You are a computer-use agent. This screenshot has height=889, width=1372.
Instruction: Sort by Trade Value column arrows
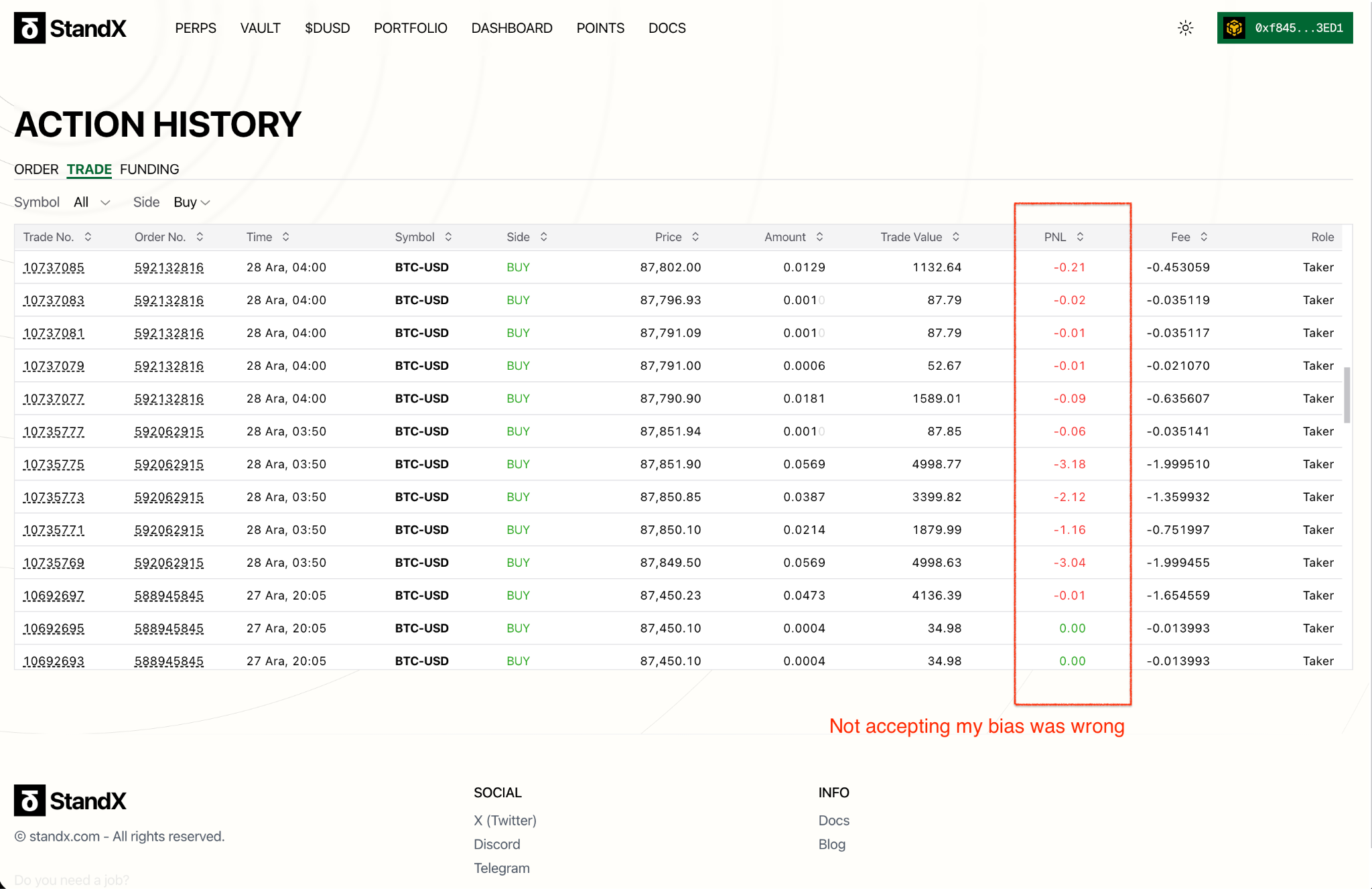click(x=956, y=237)
